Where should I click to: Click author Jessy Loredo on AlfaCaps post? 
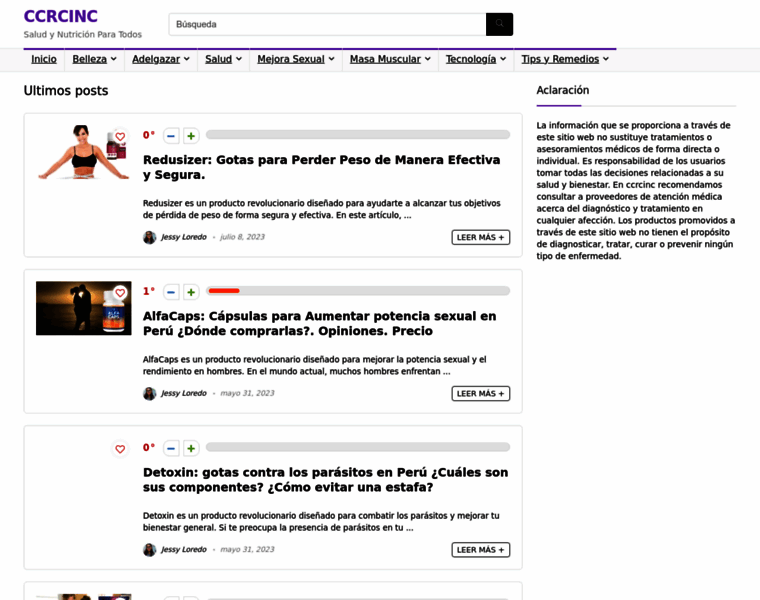click(x=184, y=393)
